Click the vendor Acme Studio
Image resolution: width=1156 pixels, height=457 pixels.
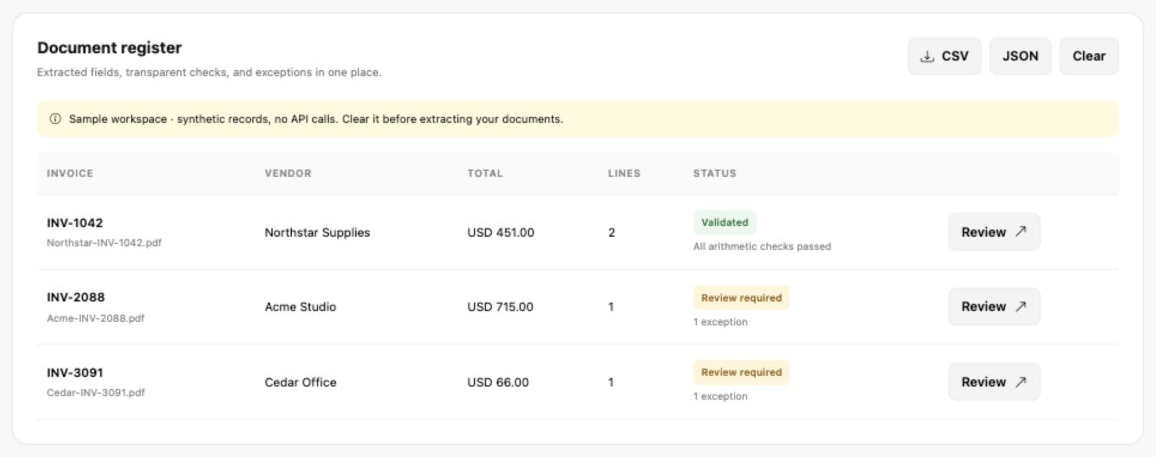pos(300,307)
